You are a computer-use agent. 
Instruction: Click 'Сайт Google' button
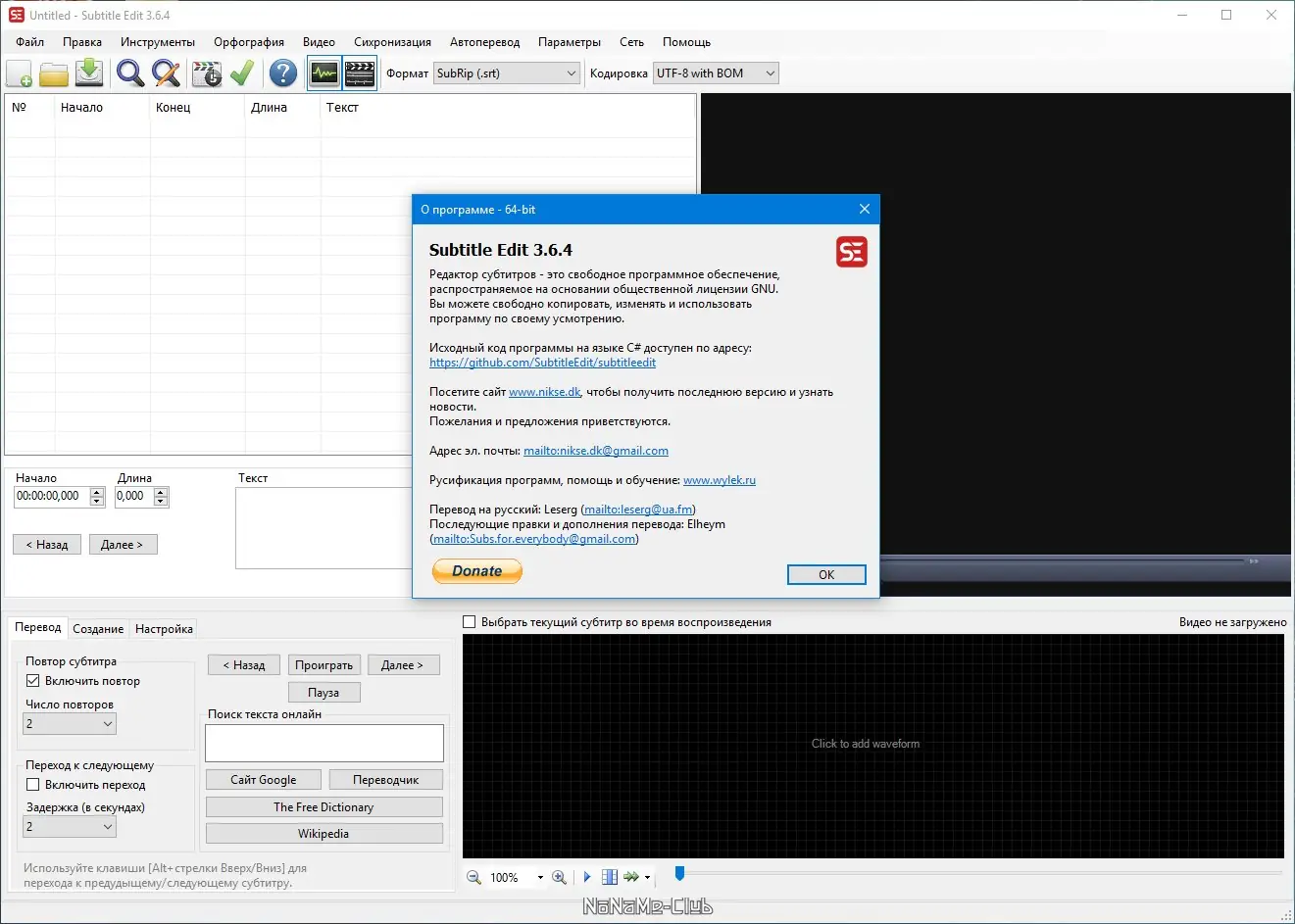pos(264,780)
